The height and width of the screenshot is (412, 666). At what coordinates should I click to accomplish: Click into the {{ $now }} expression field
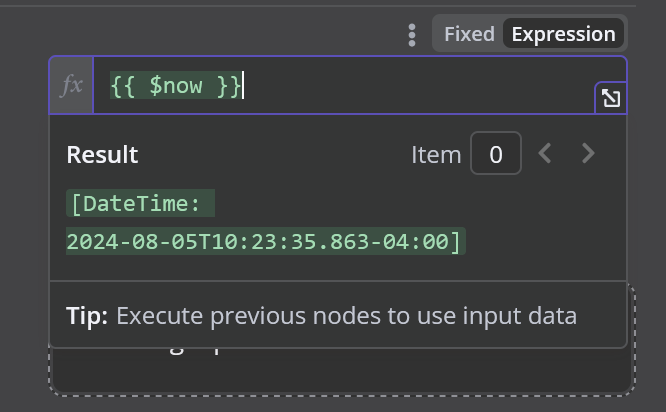click(343, 85)
